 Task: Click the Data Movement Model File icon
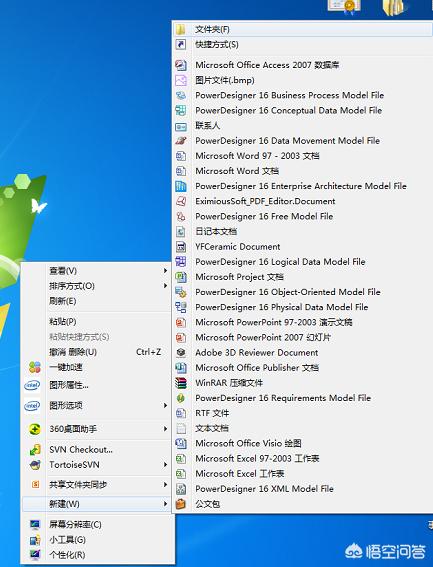pyautogui.click(x=181, y=141)
